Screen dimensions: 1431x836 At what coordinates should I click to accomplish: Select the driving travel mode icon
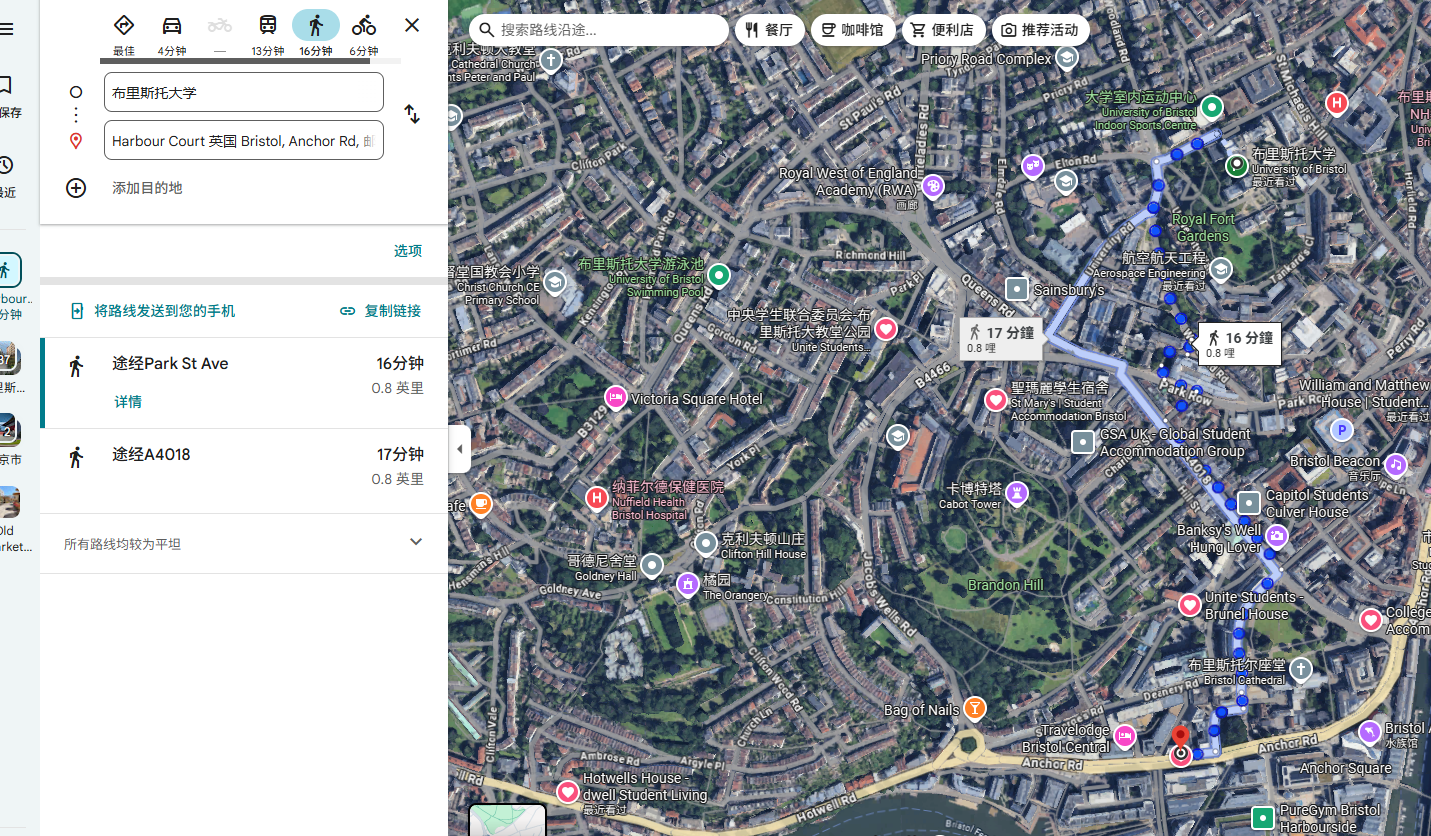coord(172,27)
